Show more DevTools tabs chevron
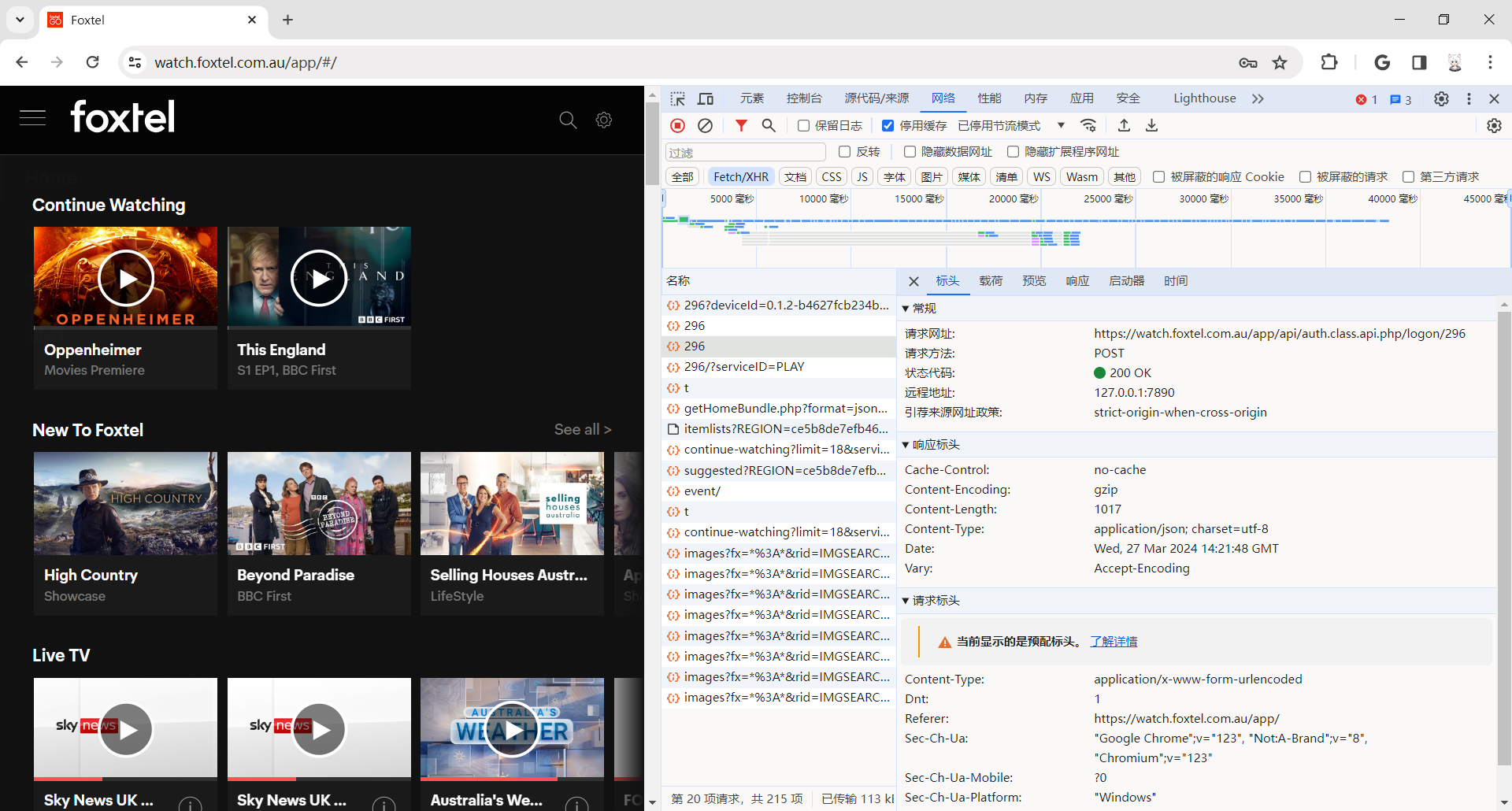This screenshot has width=1512, height=811. coord(1258,99)
